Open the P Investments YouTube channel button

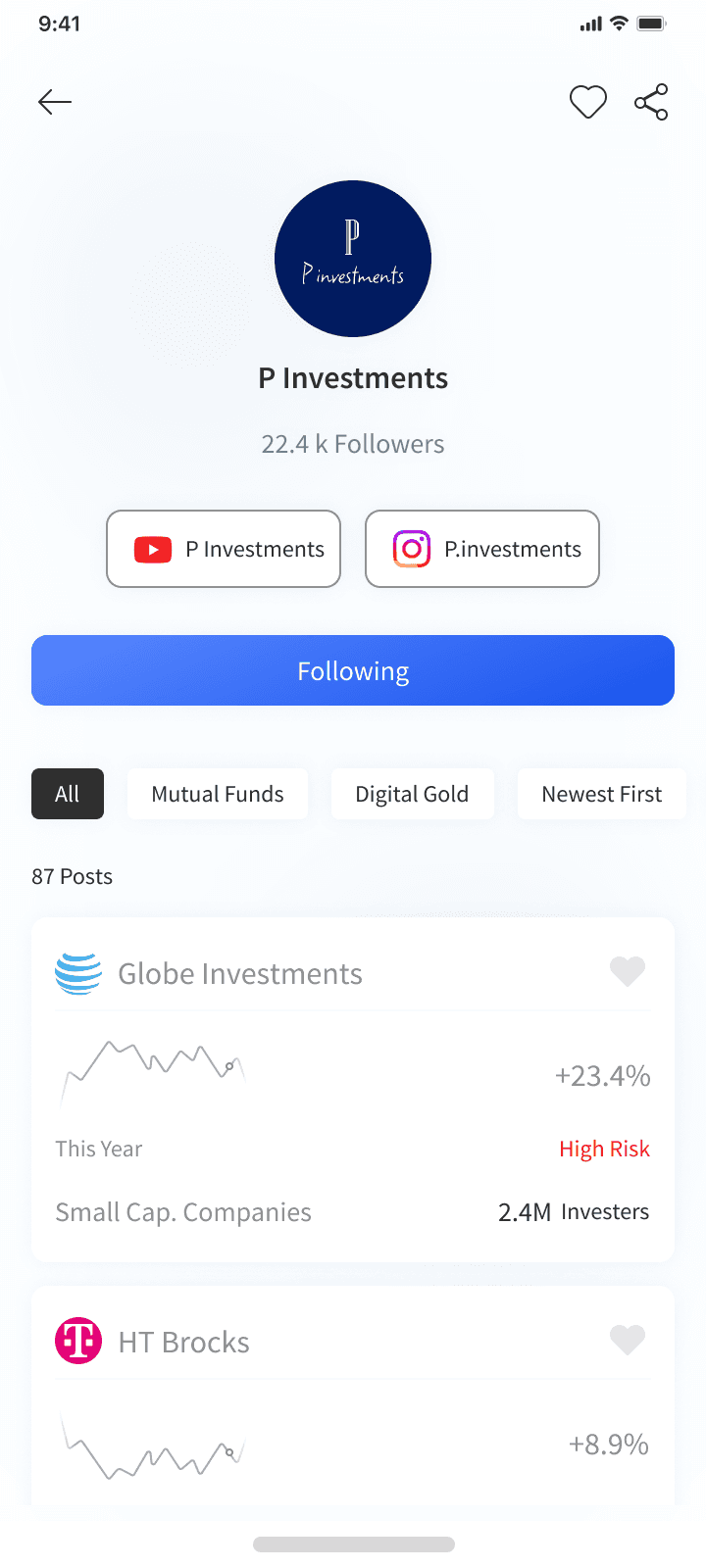coord(224,549)
